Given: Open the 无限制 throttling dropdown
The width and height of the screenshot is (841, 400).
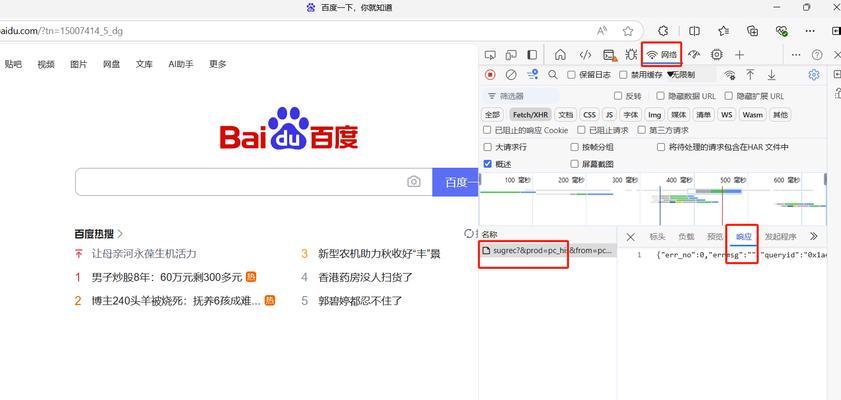Looking at the screenshot, I should [x=690, y=75].
